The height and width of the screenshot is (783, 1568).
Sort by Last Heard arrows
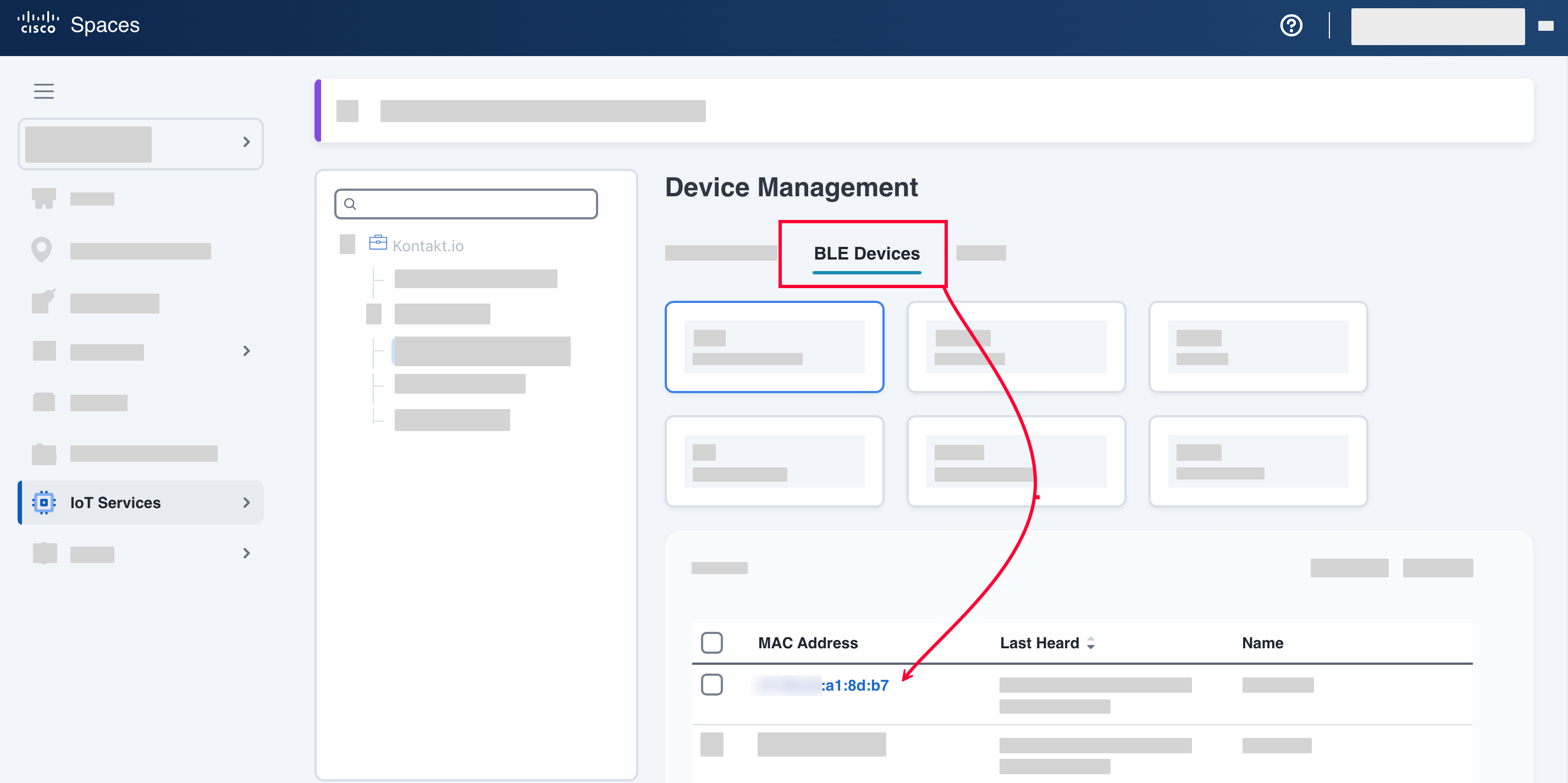point(1091,643)
